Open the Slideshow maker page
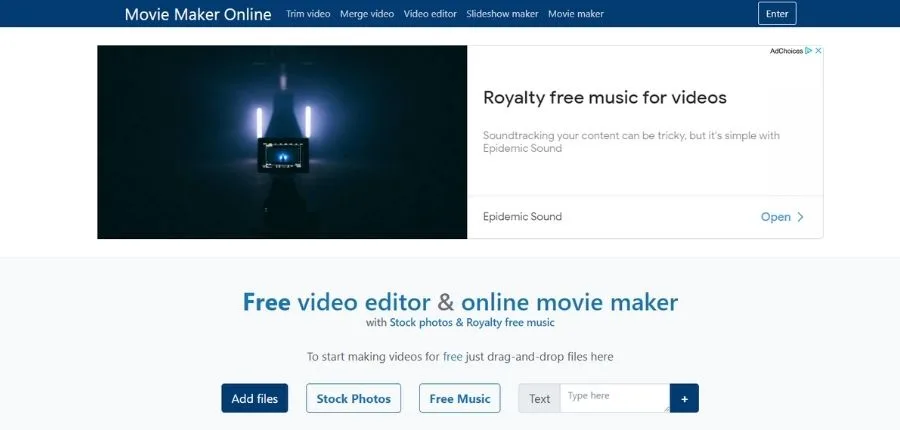Image resolution: width=900 pixels, height=430 pixels. coord(502,14)
